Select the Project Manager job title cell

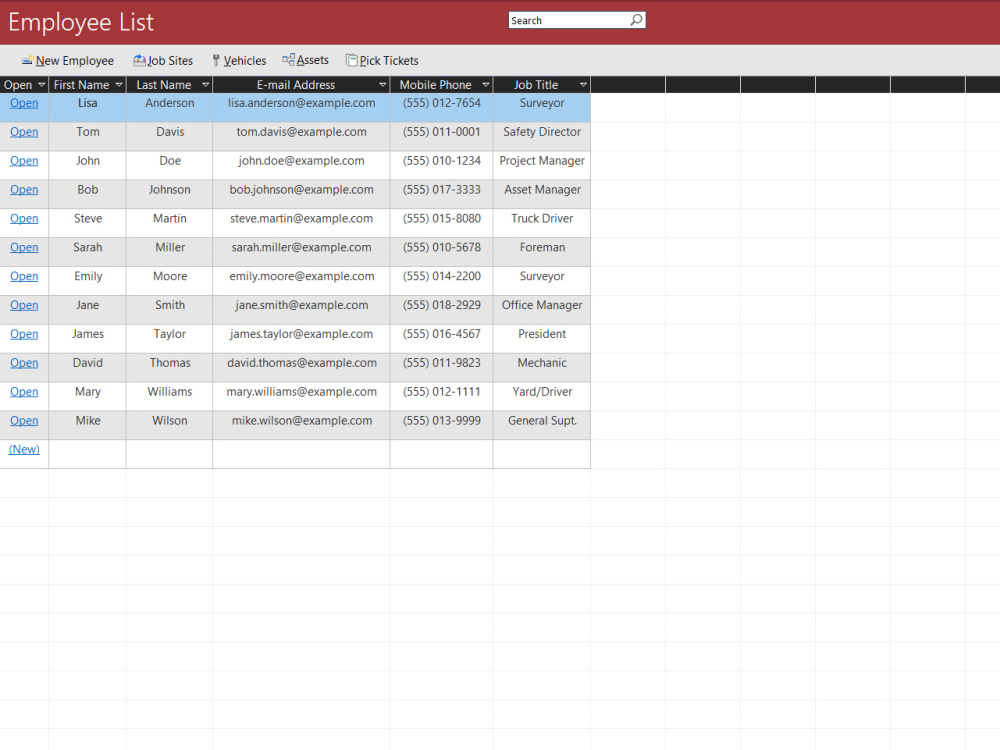coord(541,165)
